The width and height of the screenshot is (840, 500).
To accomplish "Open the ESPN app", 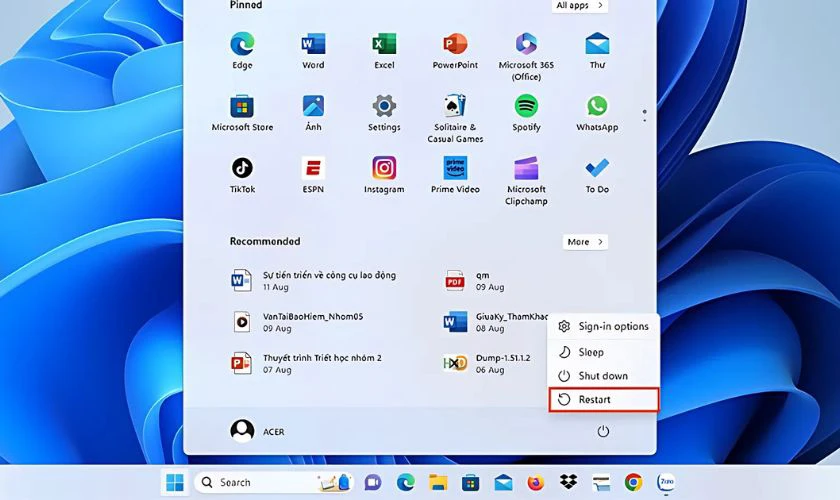I will click(x=313, y=175).
